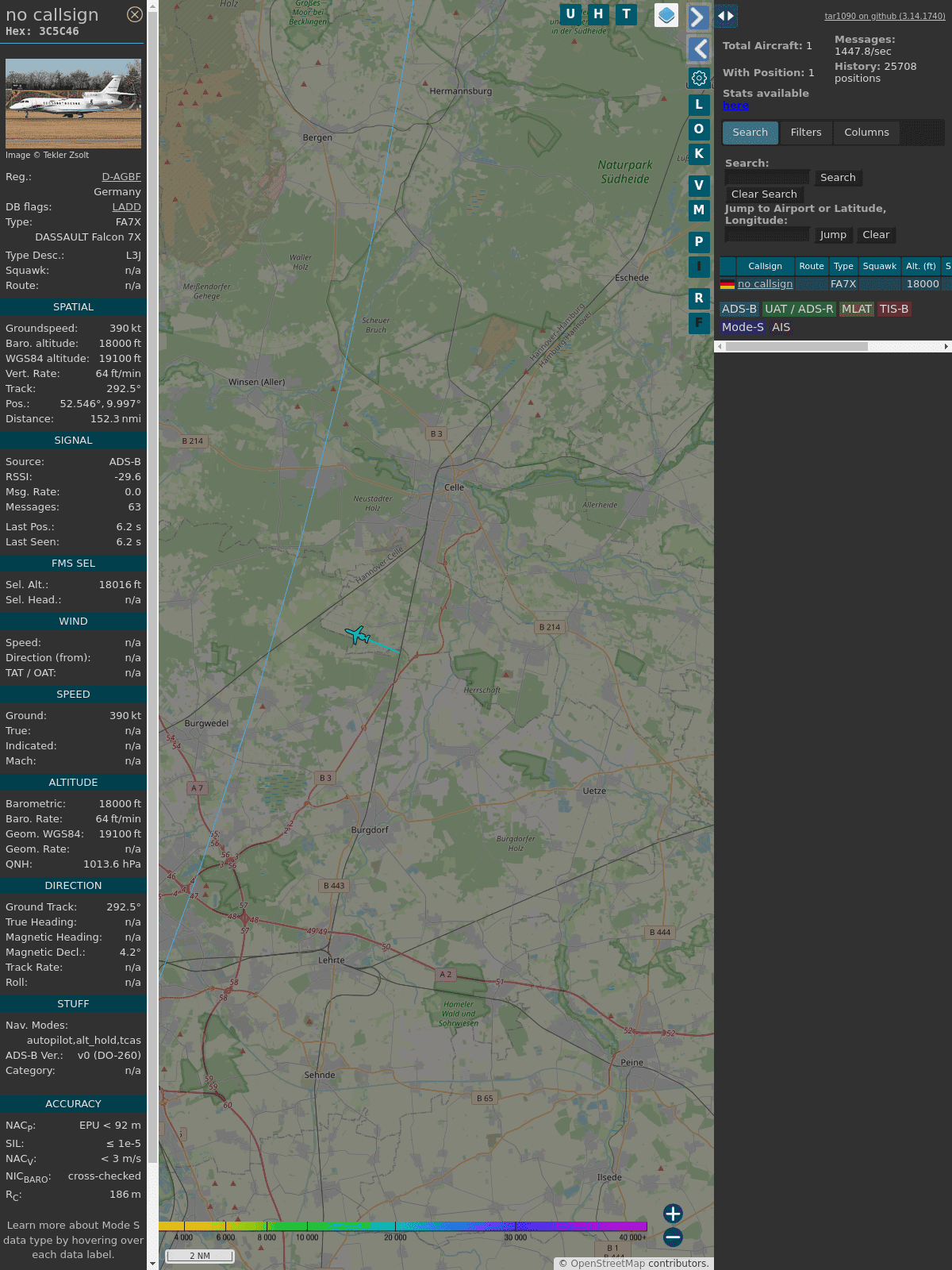Screen dimensions: 952x1270
Task: Click the H map button
Action: click(x=598, y=14)
